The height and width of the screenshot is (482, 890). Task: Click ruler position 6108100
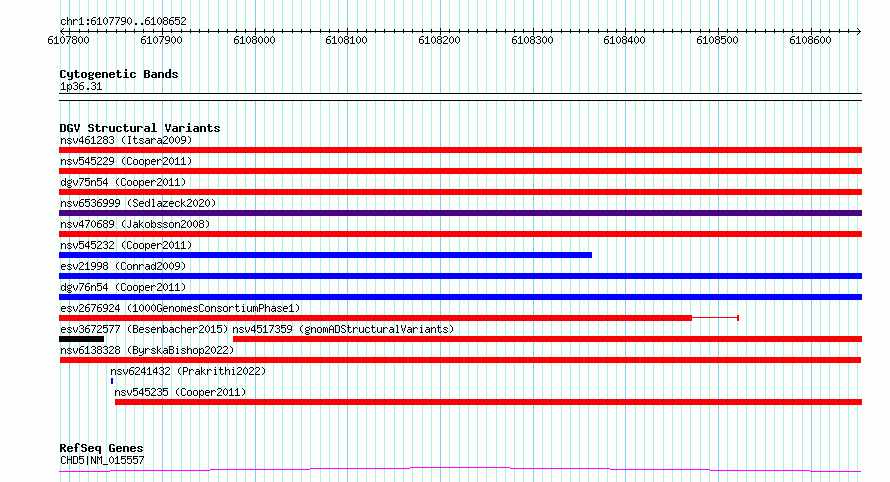pyautogui.click(x=346, y=40)
